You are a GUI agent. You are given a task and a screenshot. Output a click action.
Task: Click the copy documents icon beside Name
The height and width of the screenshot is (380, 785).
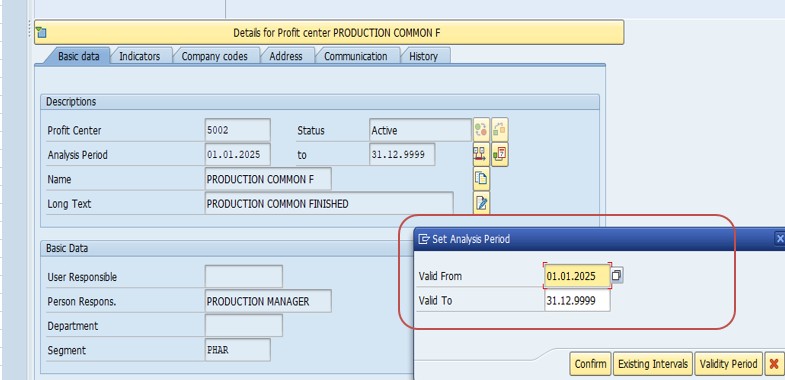click(x=481, y=179)
